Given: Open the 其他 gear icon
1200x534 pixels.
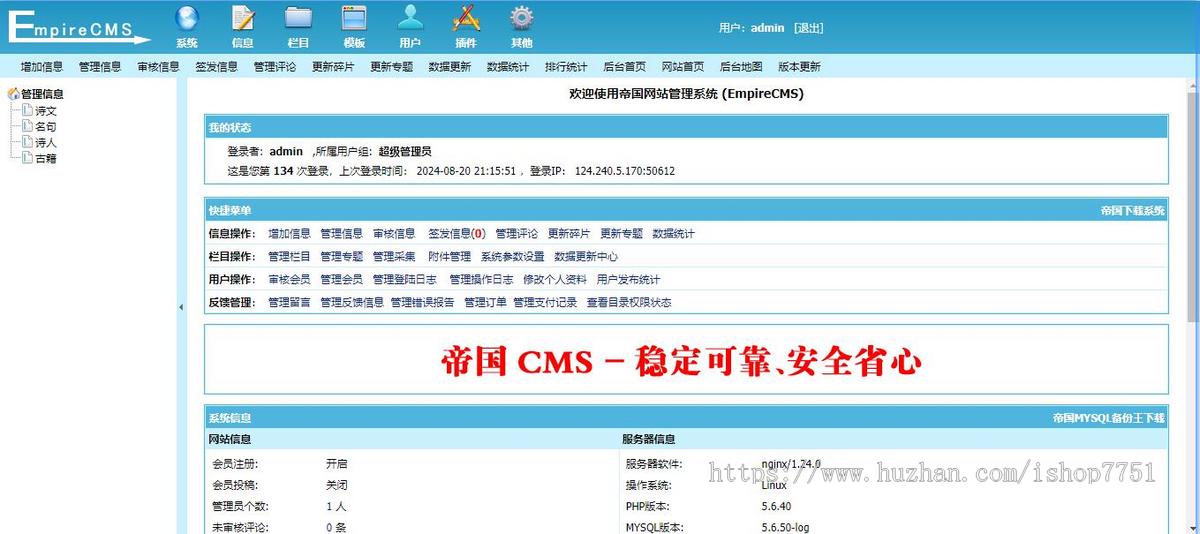Looking at the screenshot, I should 522,18.
